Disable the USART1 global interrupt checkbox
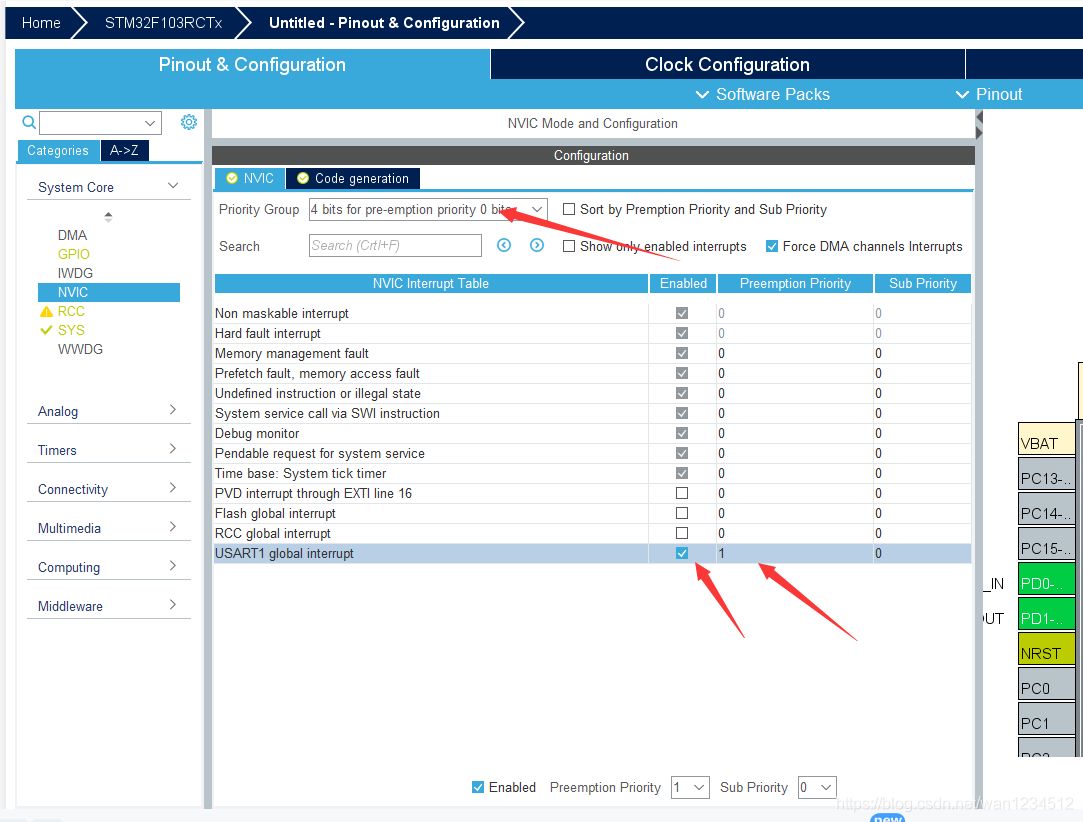This screenshot has height=822, width=1083. click(x=682, y=553)
